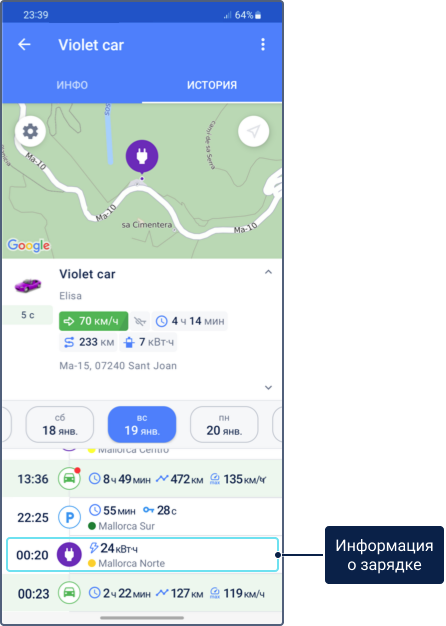Open the three-dot overflow menu
The width and height of the screenshot is (446, 626).
click(263, 44)
